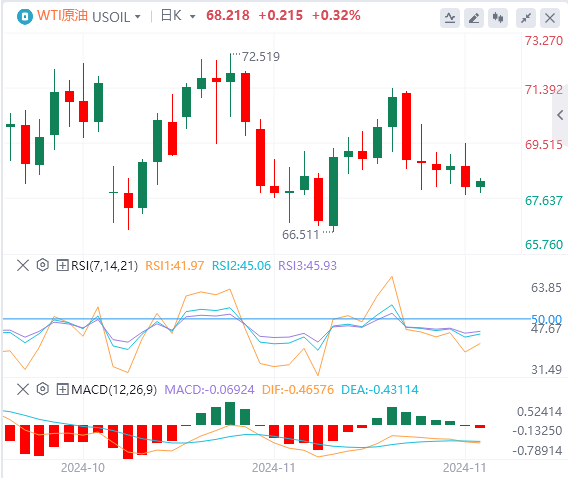Image resolution: width=568 pixels, height=478 pixels.
Task: Select the pencil drawing tool
Action: [474, 18]
